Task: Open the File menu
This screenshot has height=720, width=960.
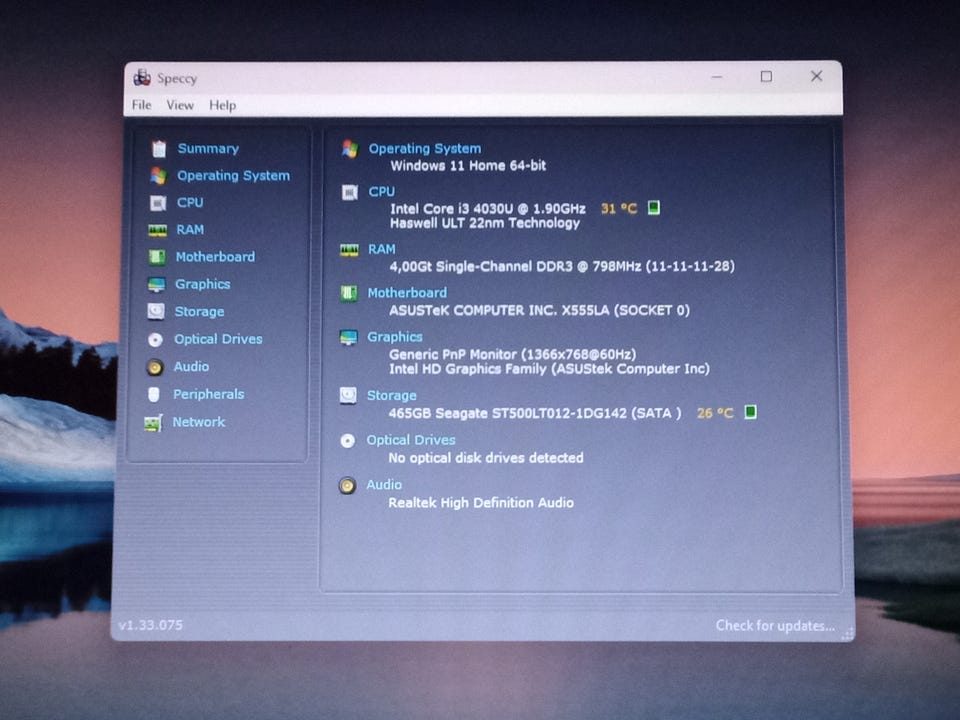Action: (141, 105)
